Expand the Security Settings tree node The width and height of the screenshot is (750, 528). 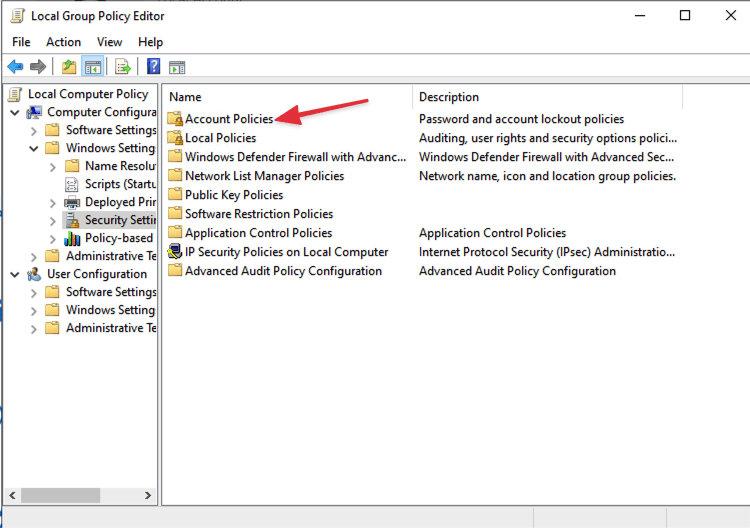tap(53, 220)
